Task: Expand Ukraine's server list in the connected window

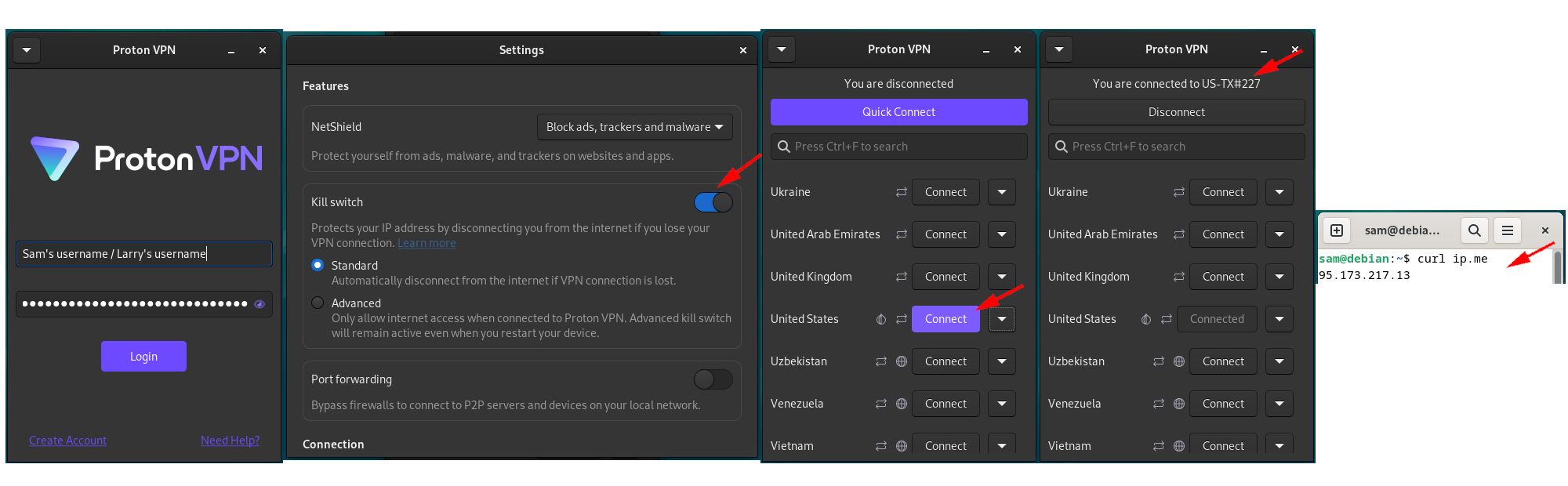Action: tap(1279, 192)
